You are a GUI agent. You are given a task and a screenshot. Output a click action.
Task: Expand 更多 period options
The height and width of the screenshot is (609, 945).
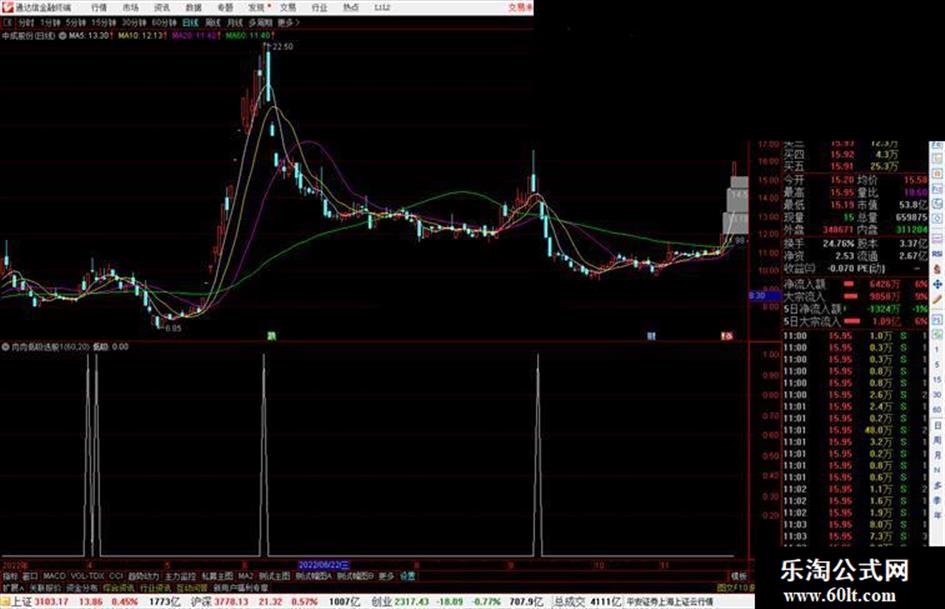pos(288,22)
